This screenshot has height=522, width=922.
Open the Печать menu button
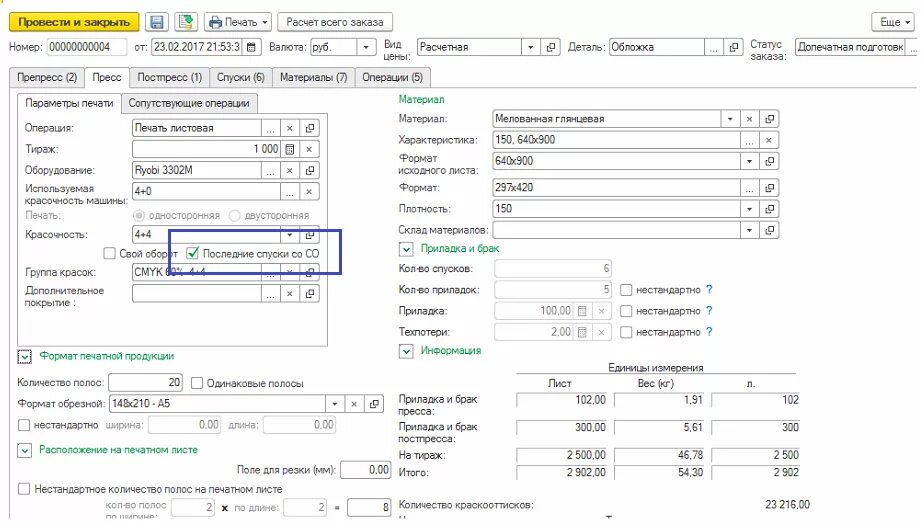point(238,22)
